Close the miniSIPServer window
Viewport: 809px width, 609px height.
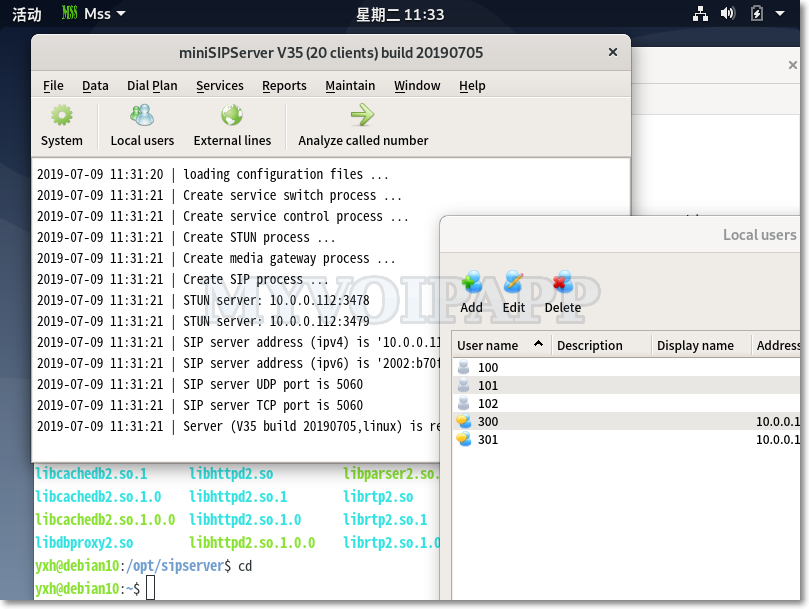[x=613, y=52]
